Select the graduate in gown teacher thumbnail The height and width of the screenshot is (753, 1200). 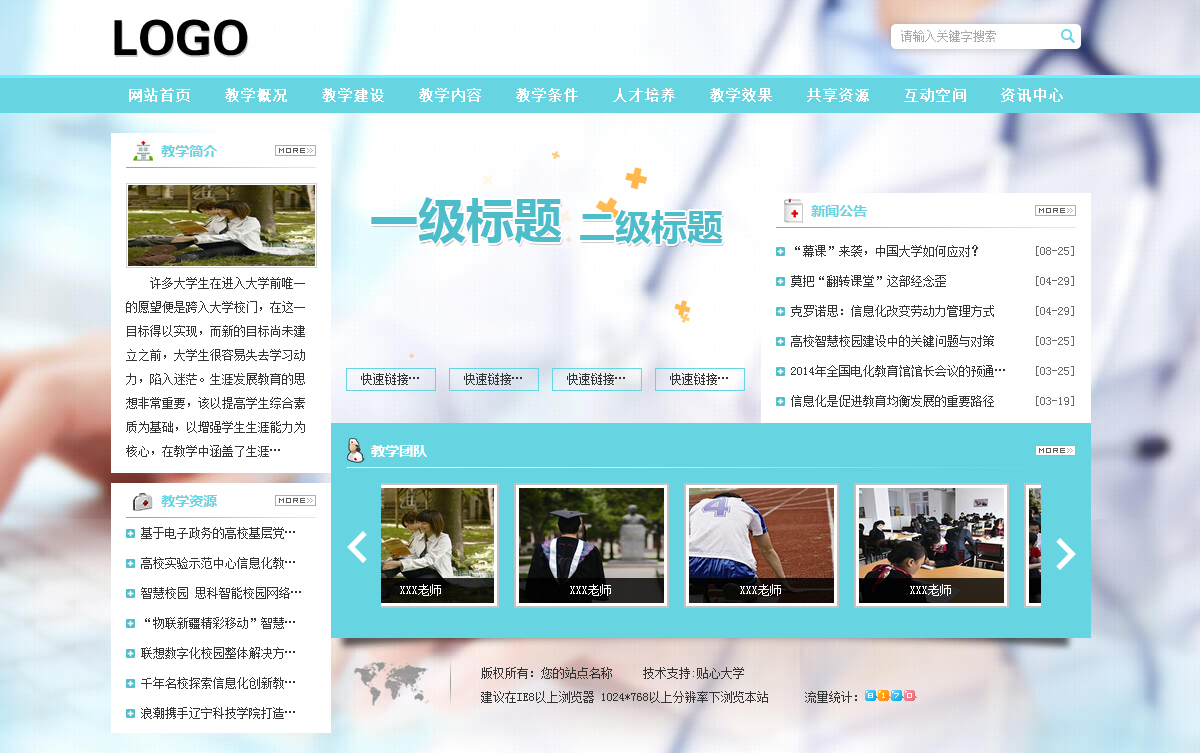click(590, 545)
